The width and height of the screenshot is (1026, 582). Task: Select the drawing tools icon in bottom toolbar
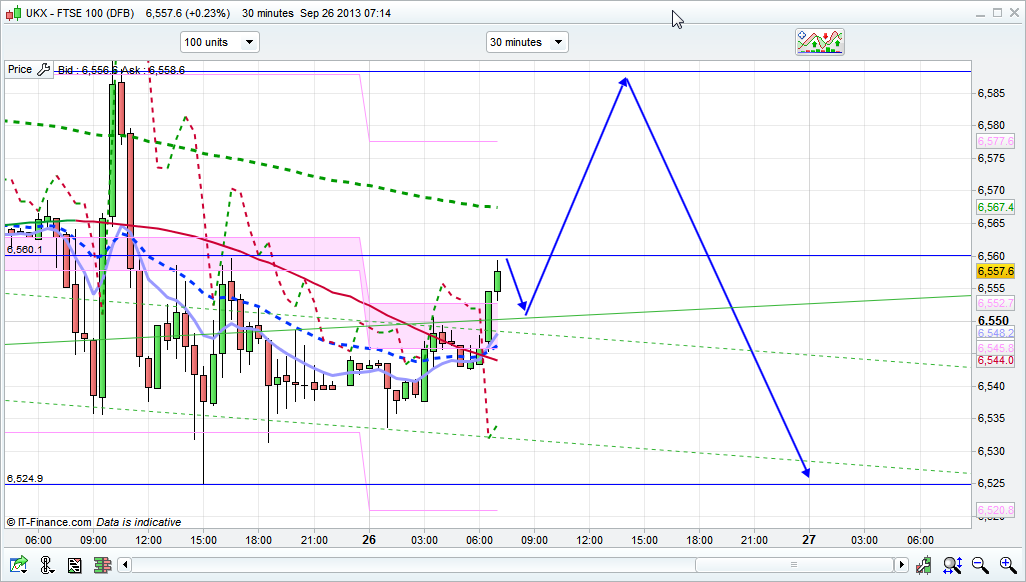coord(45,566)
